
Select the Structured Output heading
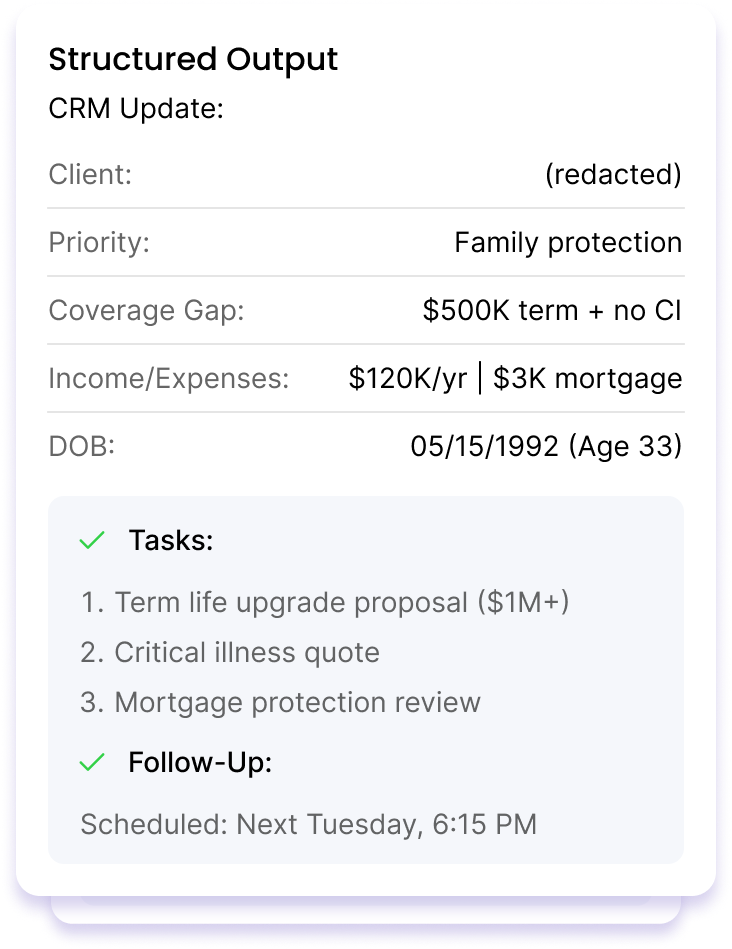(x=193, y=59)
